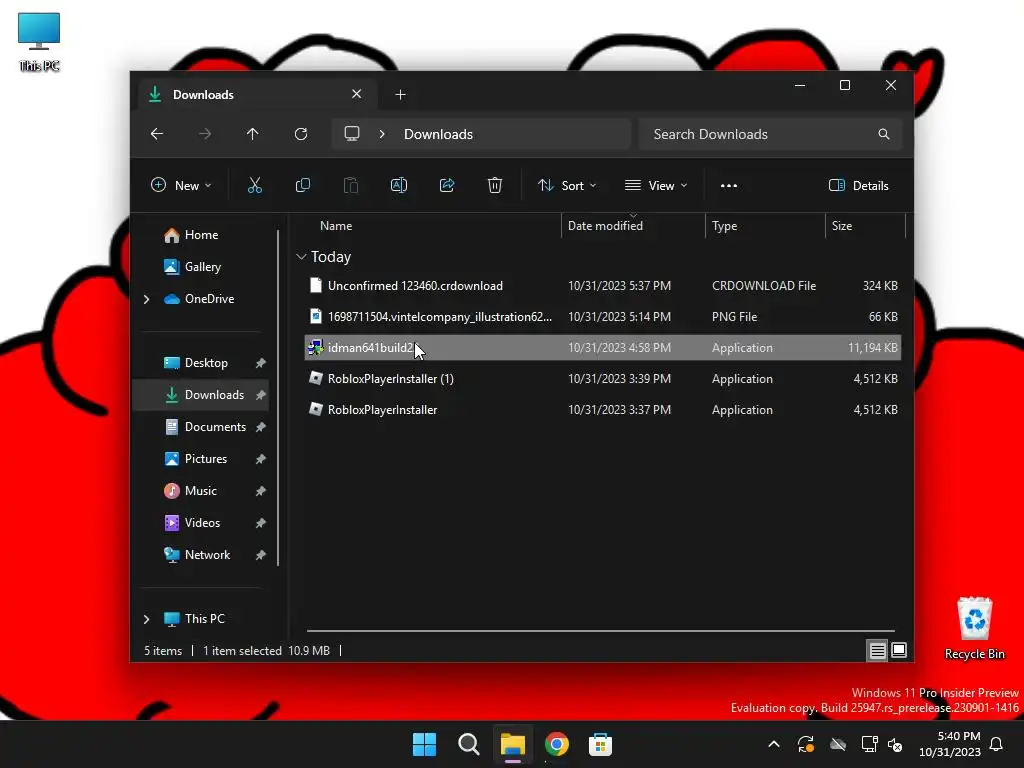Open the Sort dropdown
This screenshot has height=768, width=1024.
(567, 185)
